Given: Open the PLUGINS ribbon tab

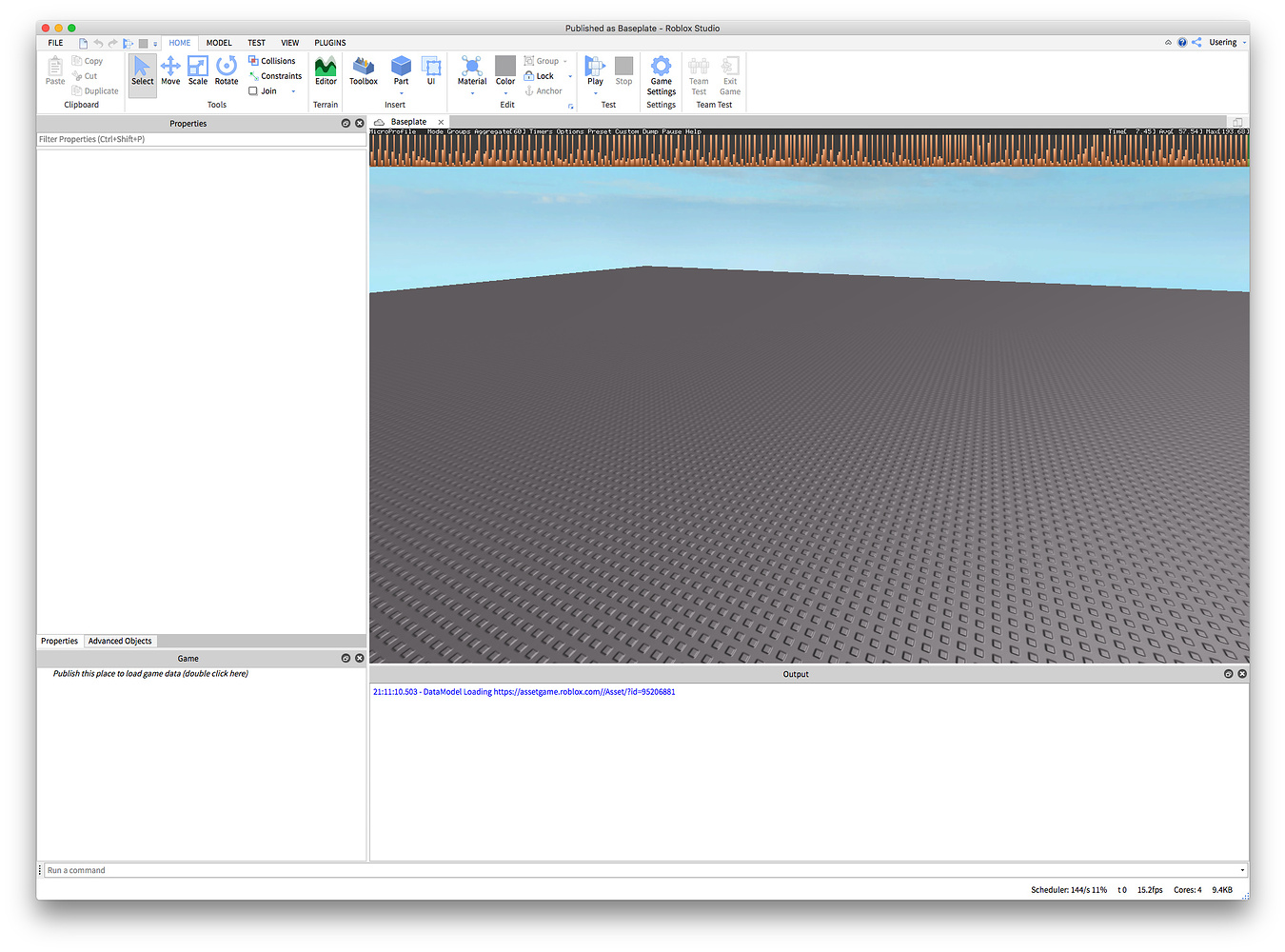Looking at the screenshot, I should 330,43.
